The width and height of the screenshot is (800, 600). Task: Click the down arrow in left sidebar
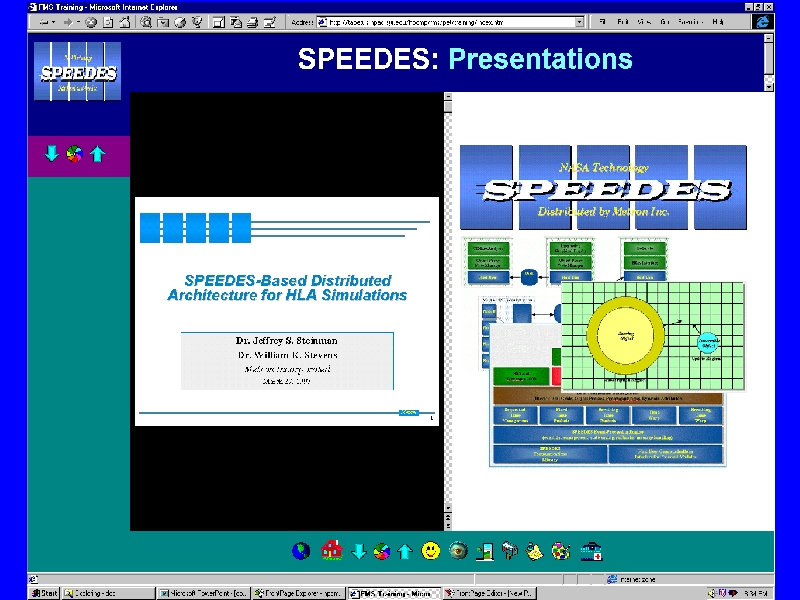[52, 154]
